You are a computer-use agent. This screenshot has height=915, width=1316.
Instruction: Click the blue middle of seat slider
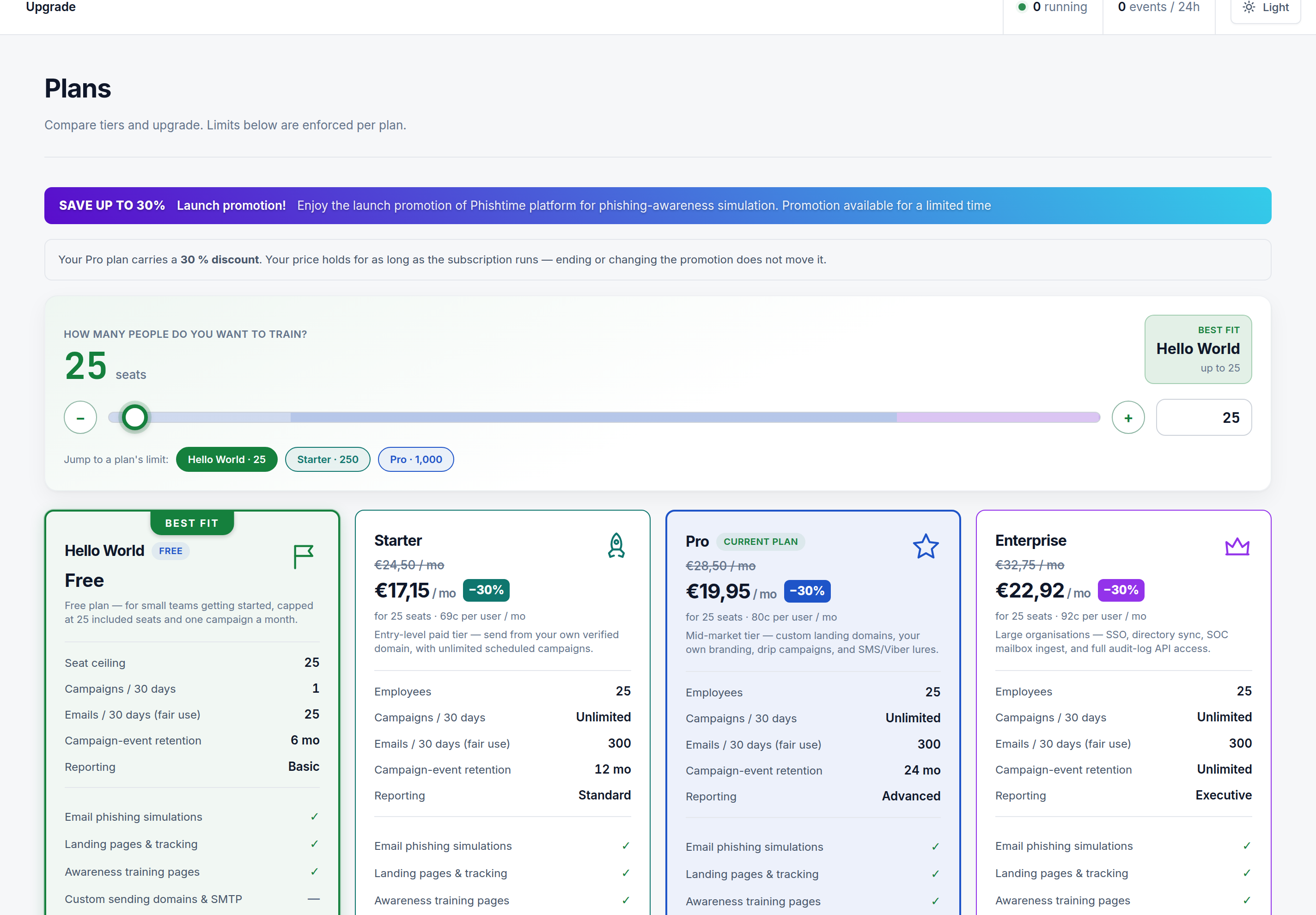pos(593,417)
